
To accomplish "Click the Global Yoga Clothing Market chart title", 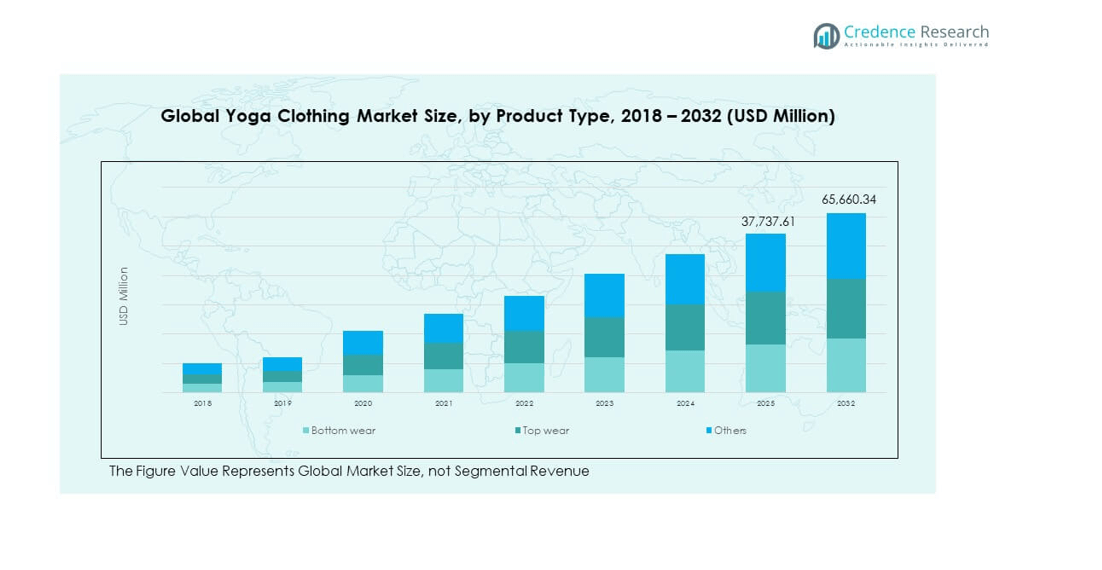I will tap(497, 117).
